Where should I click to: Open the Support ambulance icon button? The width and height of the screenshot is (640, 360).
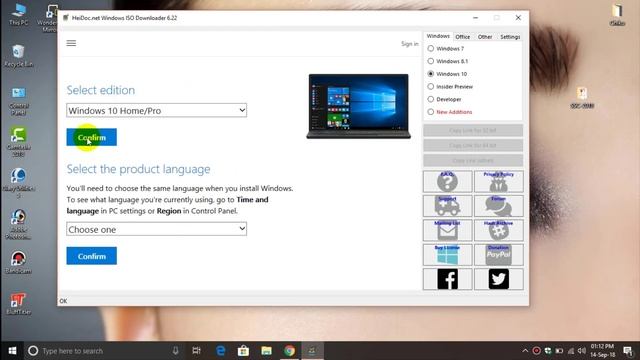[x=447, y=206]
